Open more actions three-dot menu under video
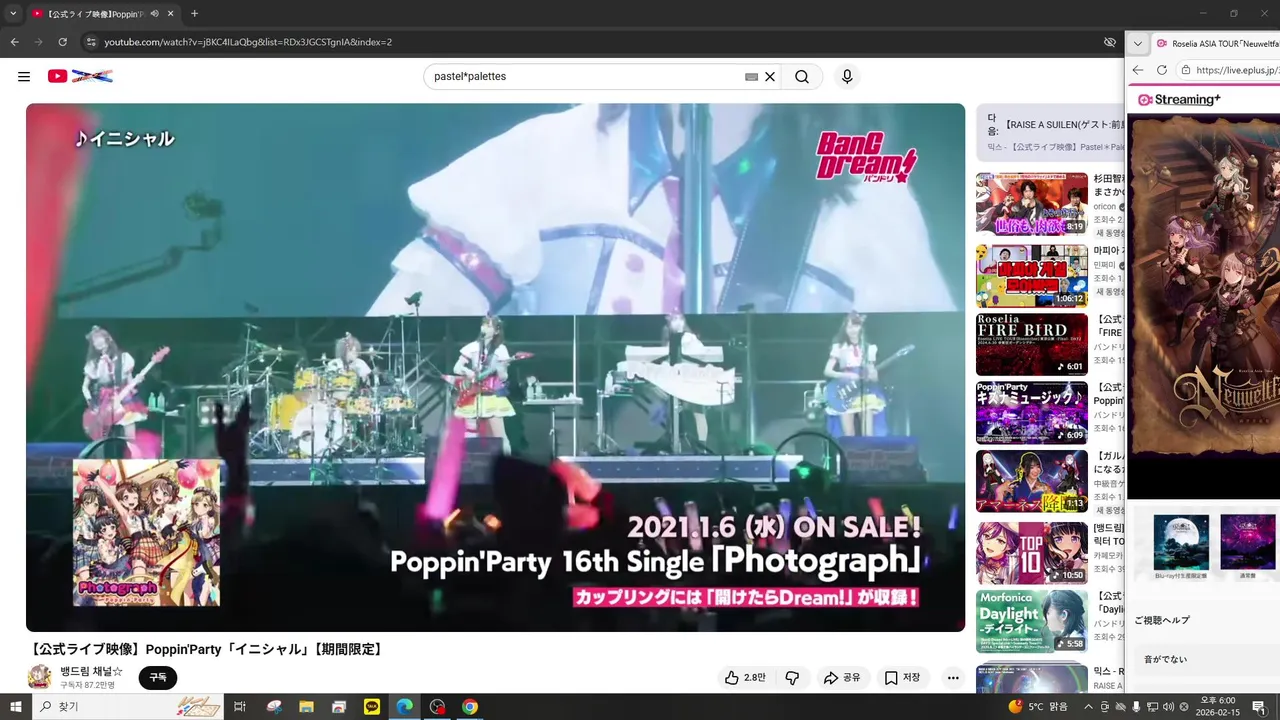 click(x=953, y=677)
